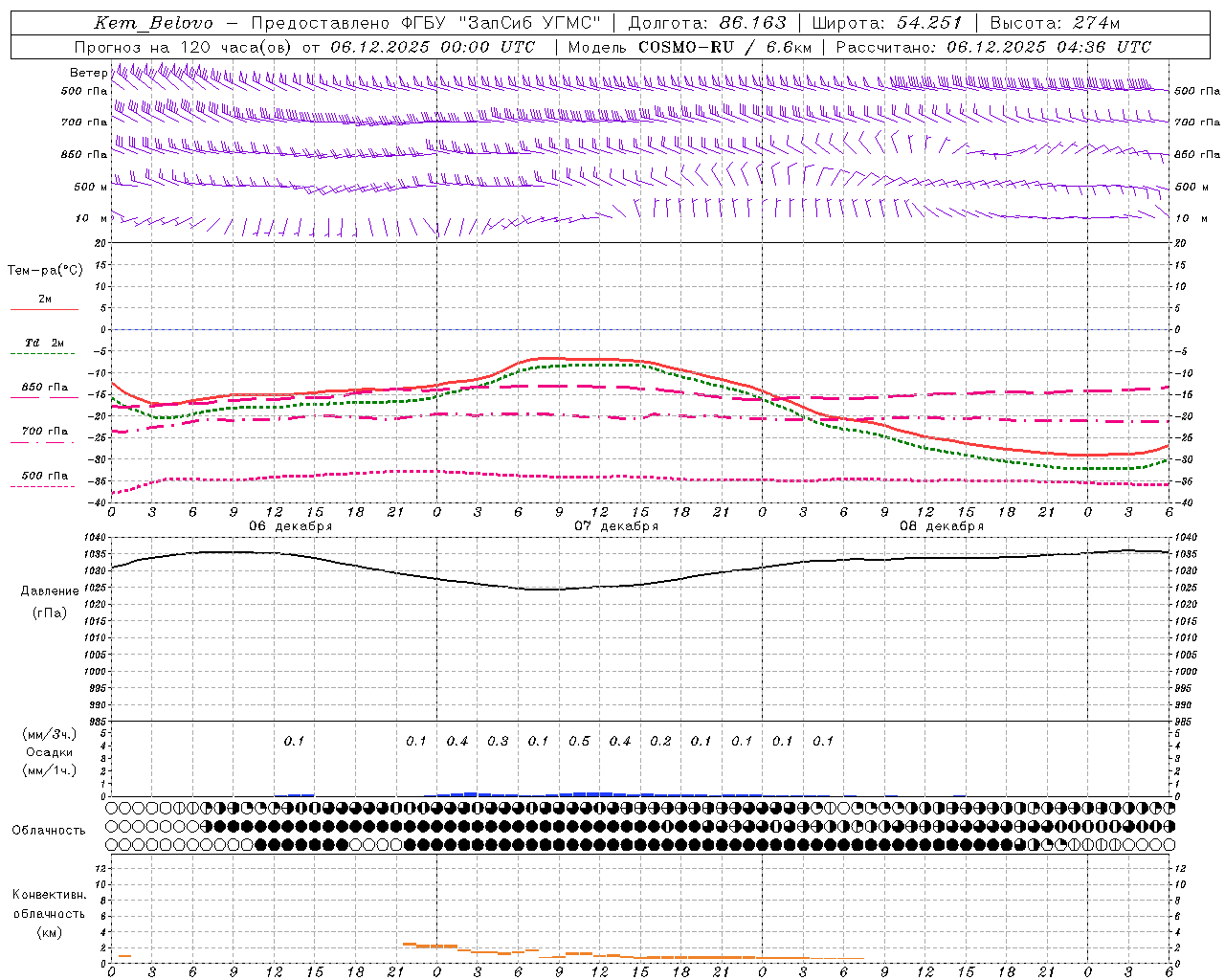Click the Тем-ра(°C) axis title
Screen dimensions: 1225x980
tap(45, 271)
